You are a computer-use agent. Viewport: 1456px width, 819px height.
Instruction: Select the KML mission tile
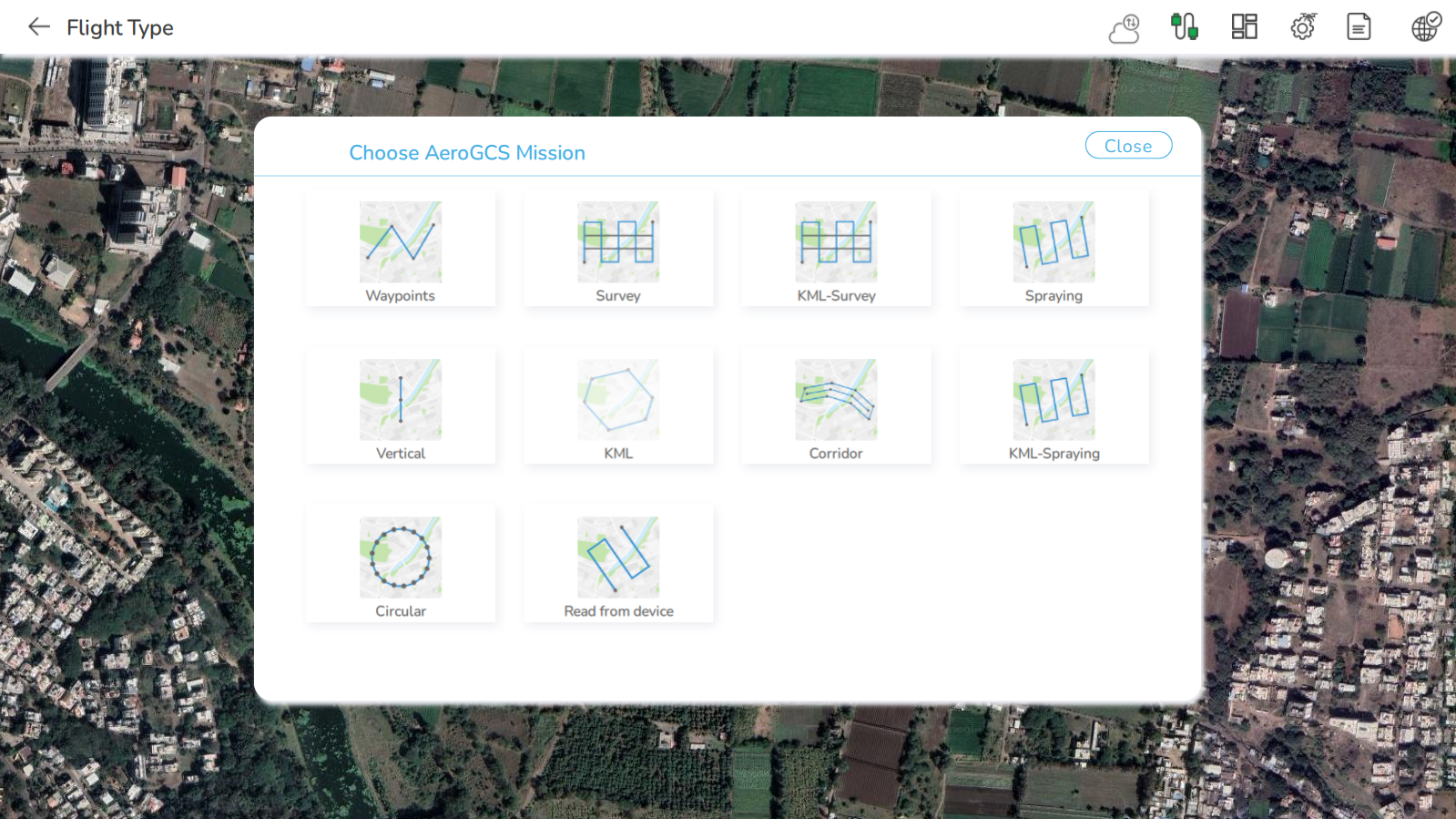pyautogui.click(x=618, y=407)
